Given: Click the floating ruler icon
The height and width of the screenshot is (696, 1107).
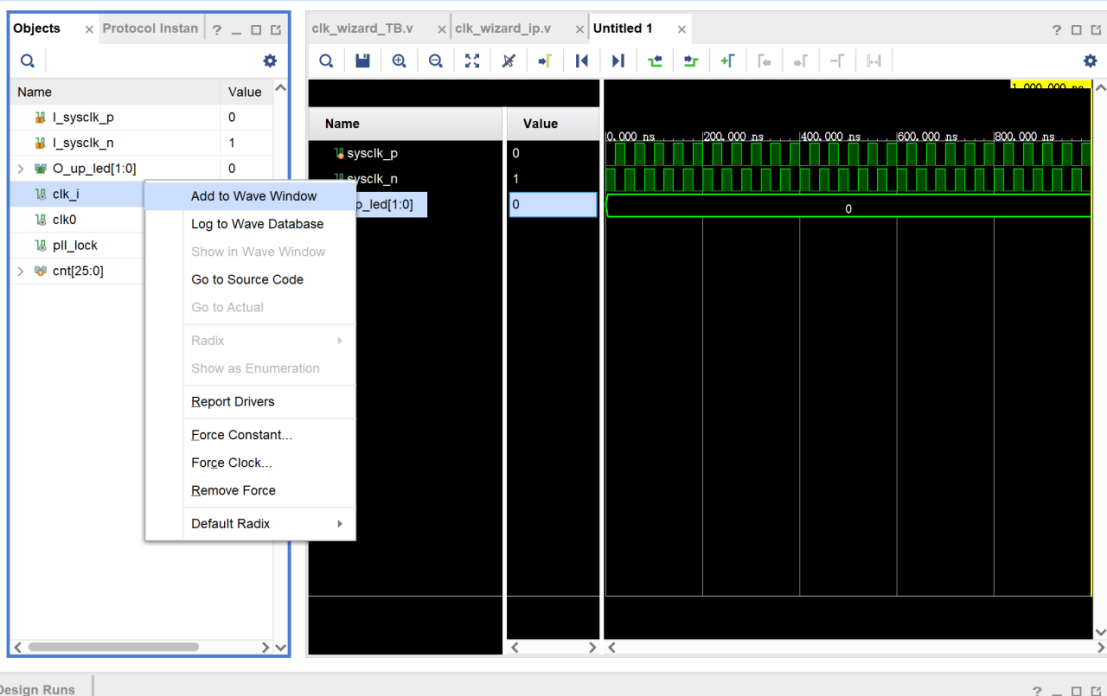Looking at the screenshot, I should coord(874,61).
